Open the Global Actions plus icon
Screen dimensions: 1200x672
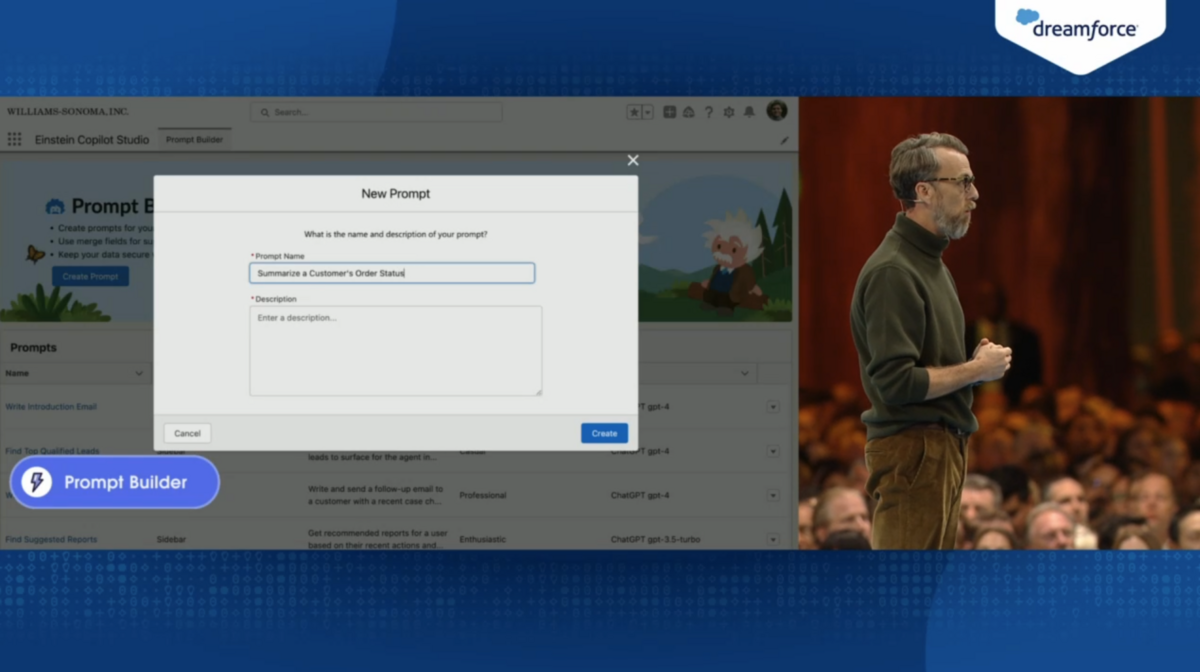[670, 112]
